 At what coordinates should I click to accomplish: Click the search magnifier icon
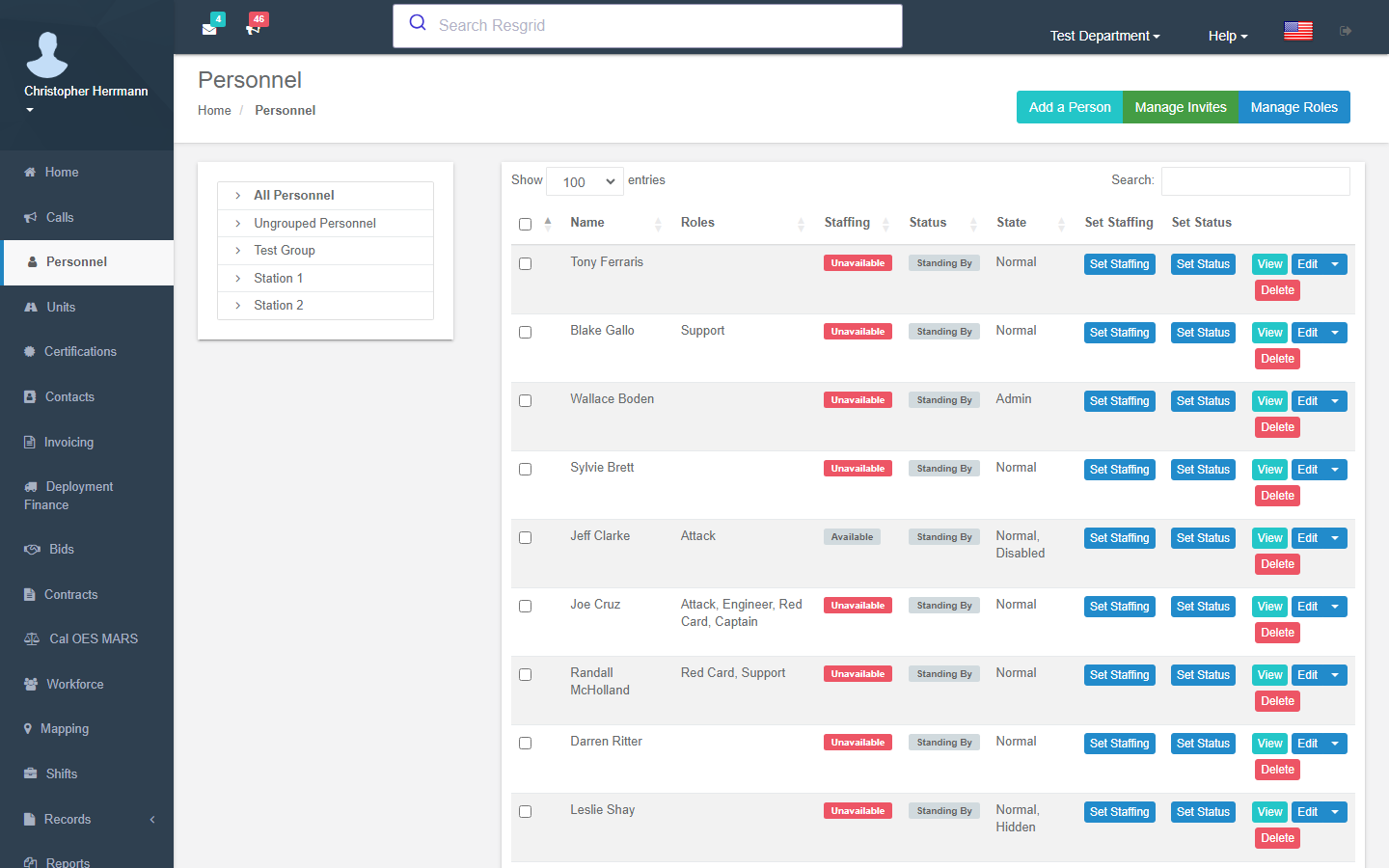pos(418,23)
